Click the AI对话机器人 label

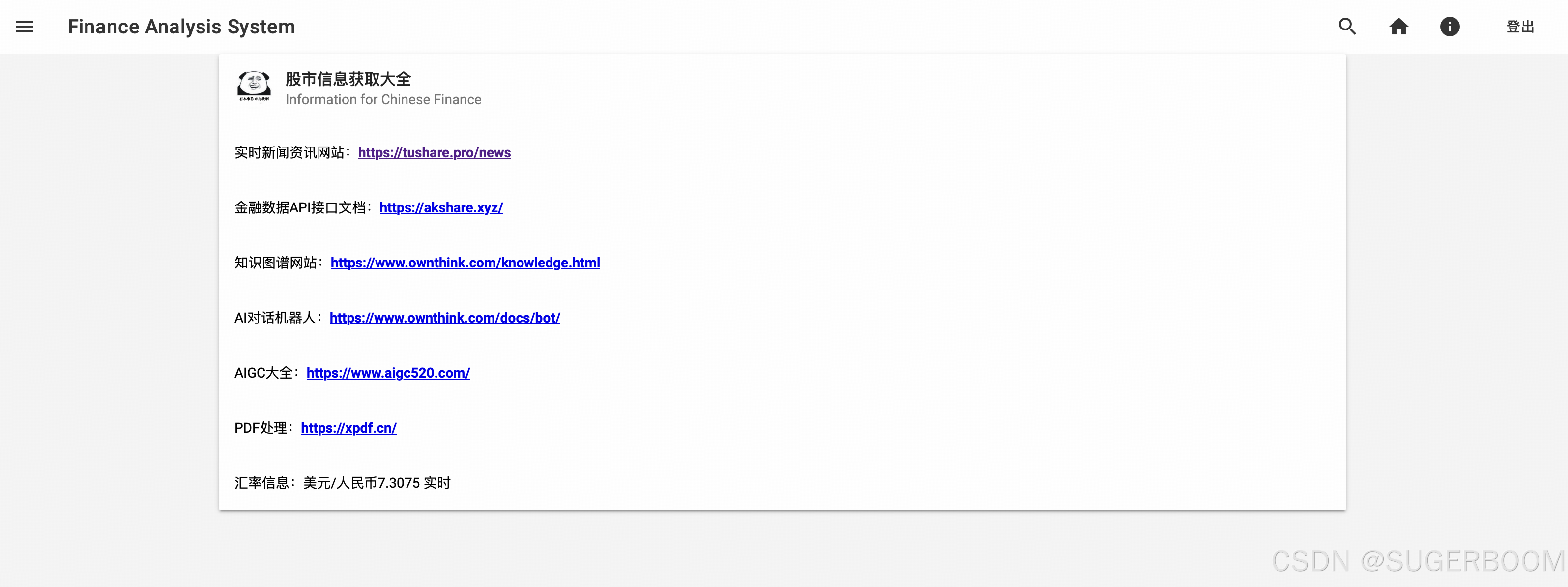pos(276,318)
